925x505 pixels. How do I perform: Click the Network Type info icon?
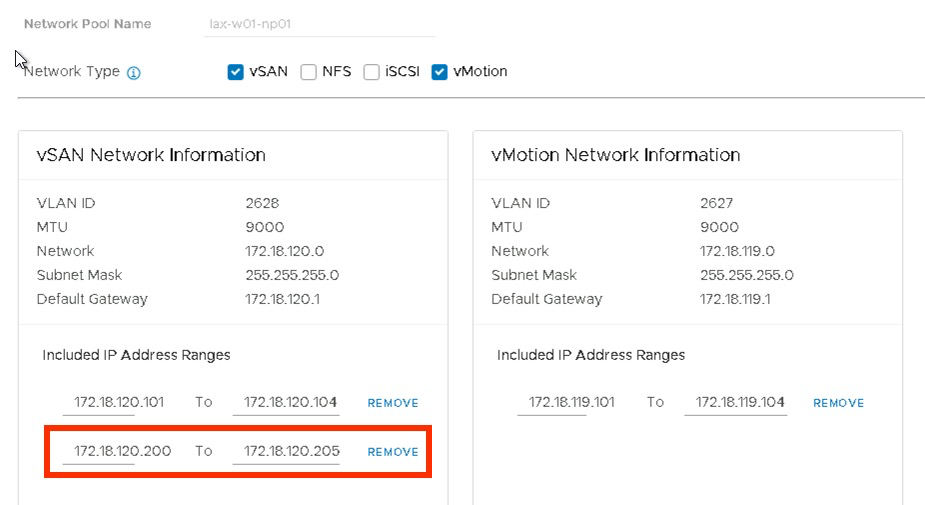[x=134, y=73]
